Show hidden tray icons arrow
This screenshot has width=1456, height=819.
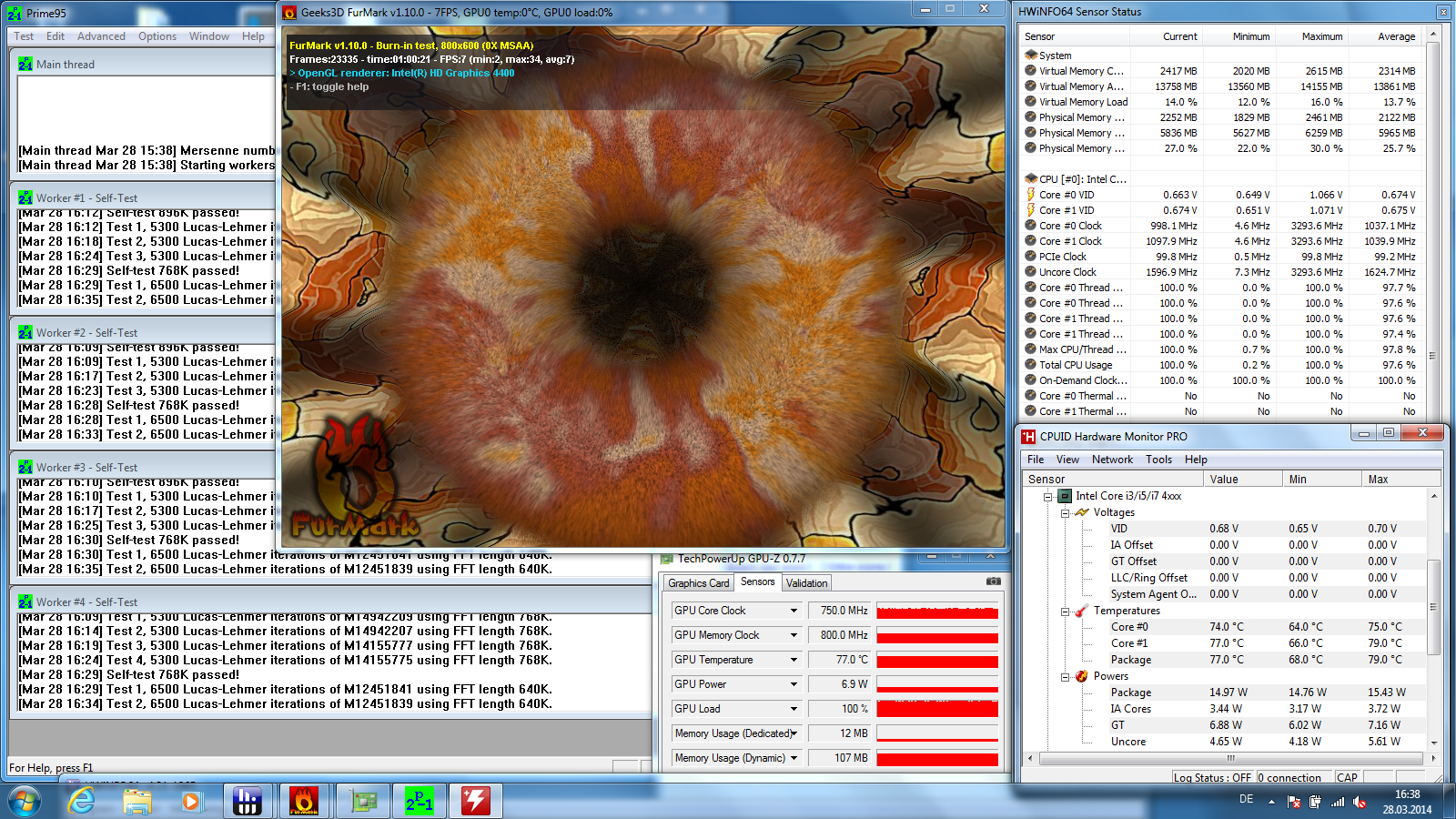click(1272, 802)
